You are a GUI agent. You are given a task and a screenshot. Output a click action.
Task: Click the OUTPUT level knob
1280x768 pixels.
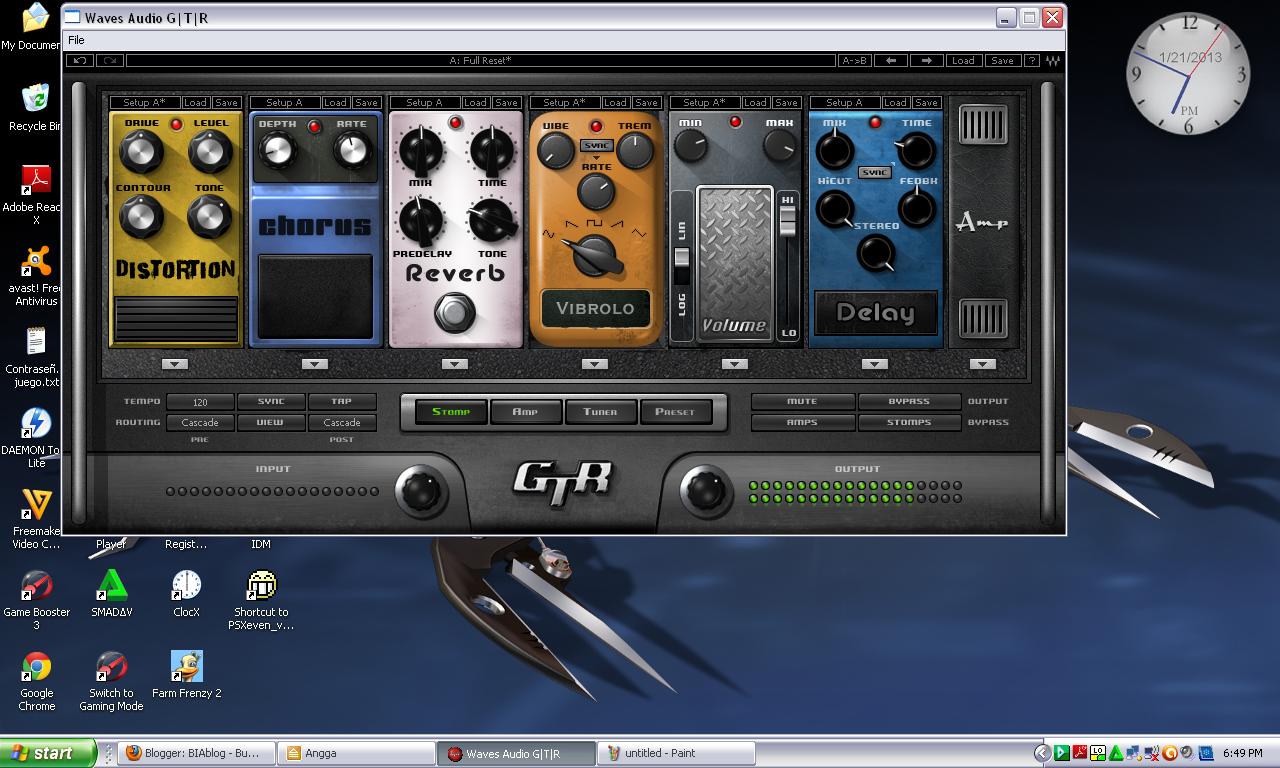[x=705, y=490]
